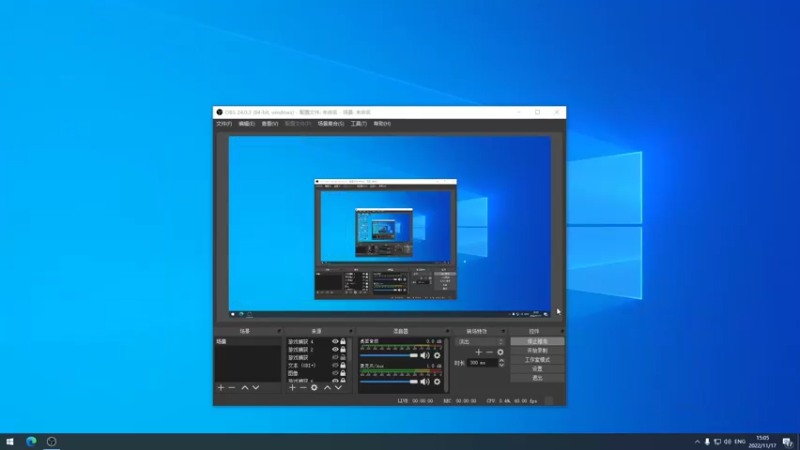Show the 图像 source with eye icon
800x450 pixels.
click(335, 373)
